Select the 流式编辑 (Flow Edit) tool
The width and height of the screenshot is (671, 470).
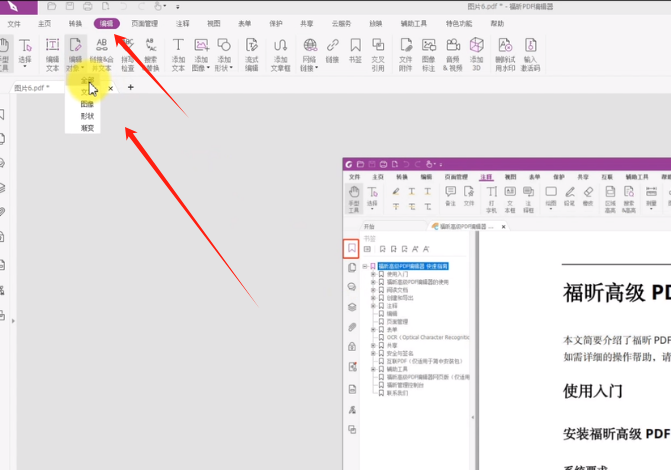click(x=251, y=52)
